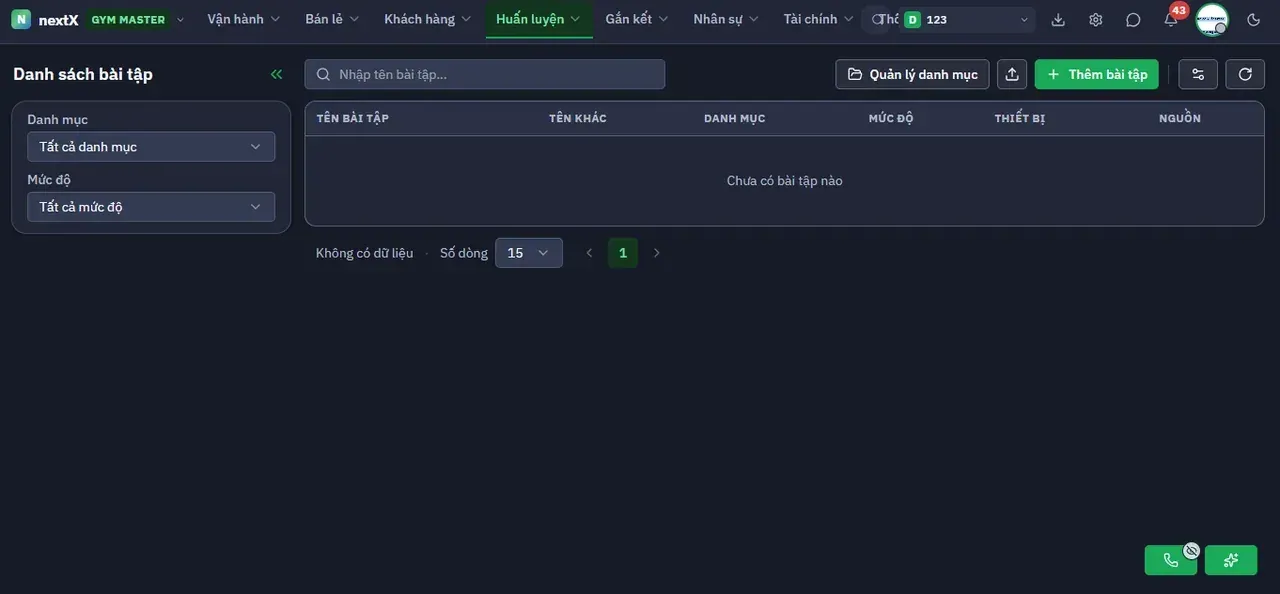Screen dimensions: 1280x594
Task: Click the 'THIẾT BỊ' column header
Action: point(1020,118)
